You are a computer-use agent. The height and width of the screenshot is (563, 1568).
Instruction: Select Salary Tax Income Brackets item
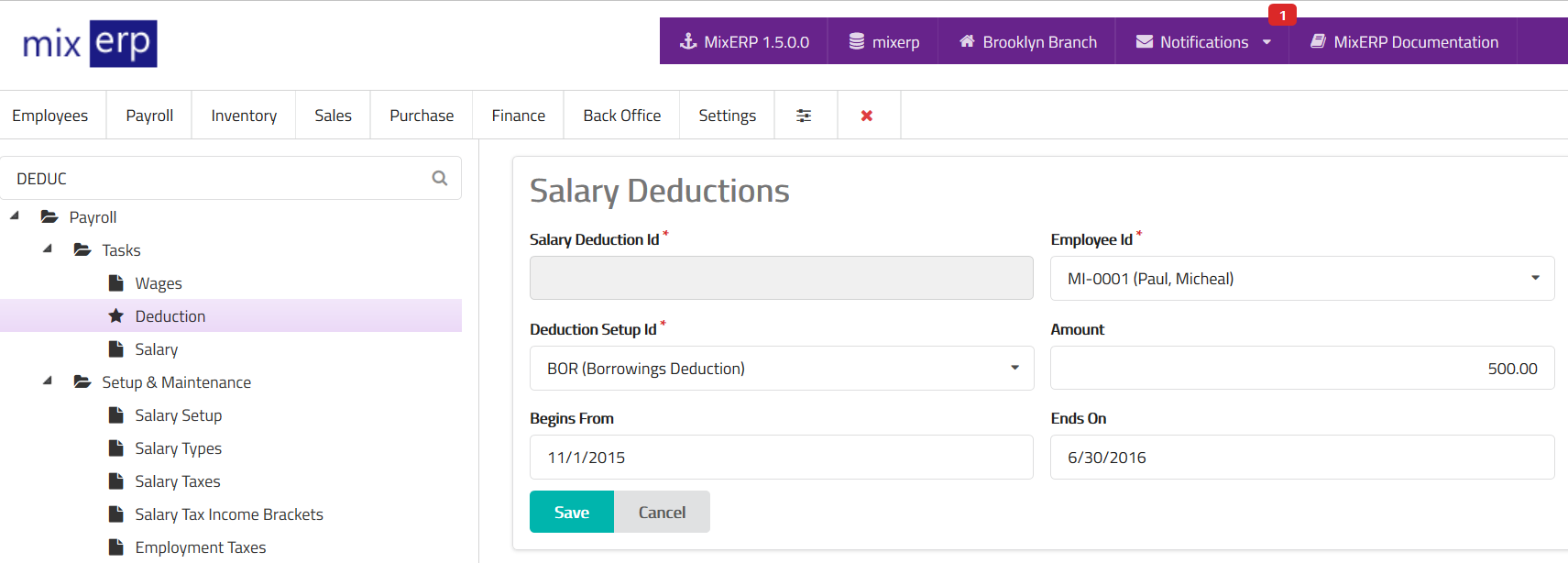[229, 514]
